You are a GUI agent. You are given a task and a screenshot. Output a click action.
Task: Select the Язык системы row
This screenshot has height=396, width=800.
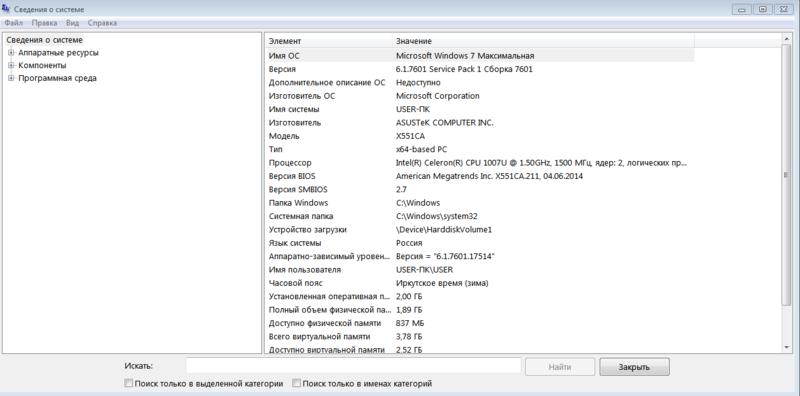click(x=480, y=243)
